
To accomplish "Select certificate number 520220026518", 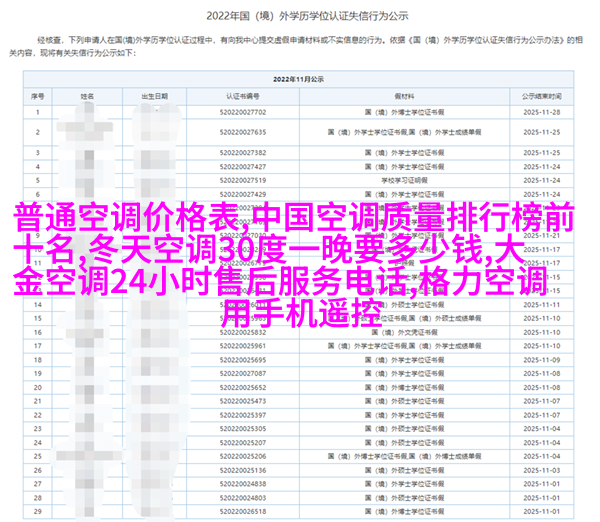I will tap(243, 511).
